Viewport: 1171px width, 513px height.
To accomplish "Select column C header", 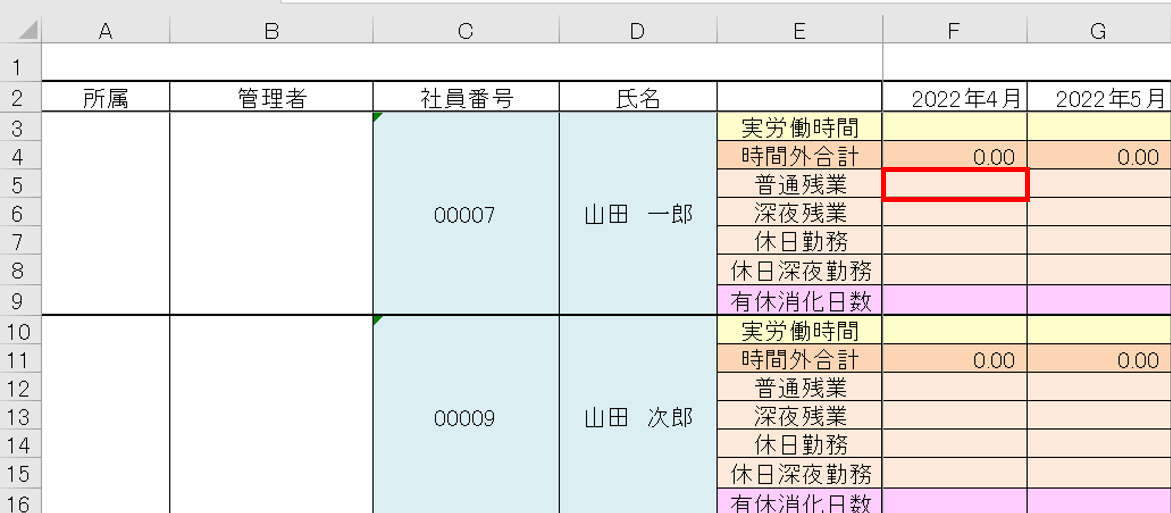I will tap(466, 31).
